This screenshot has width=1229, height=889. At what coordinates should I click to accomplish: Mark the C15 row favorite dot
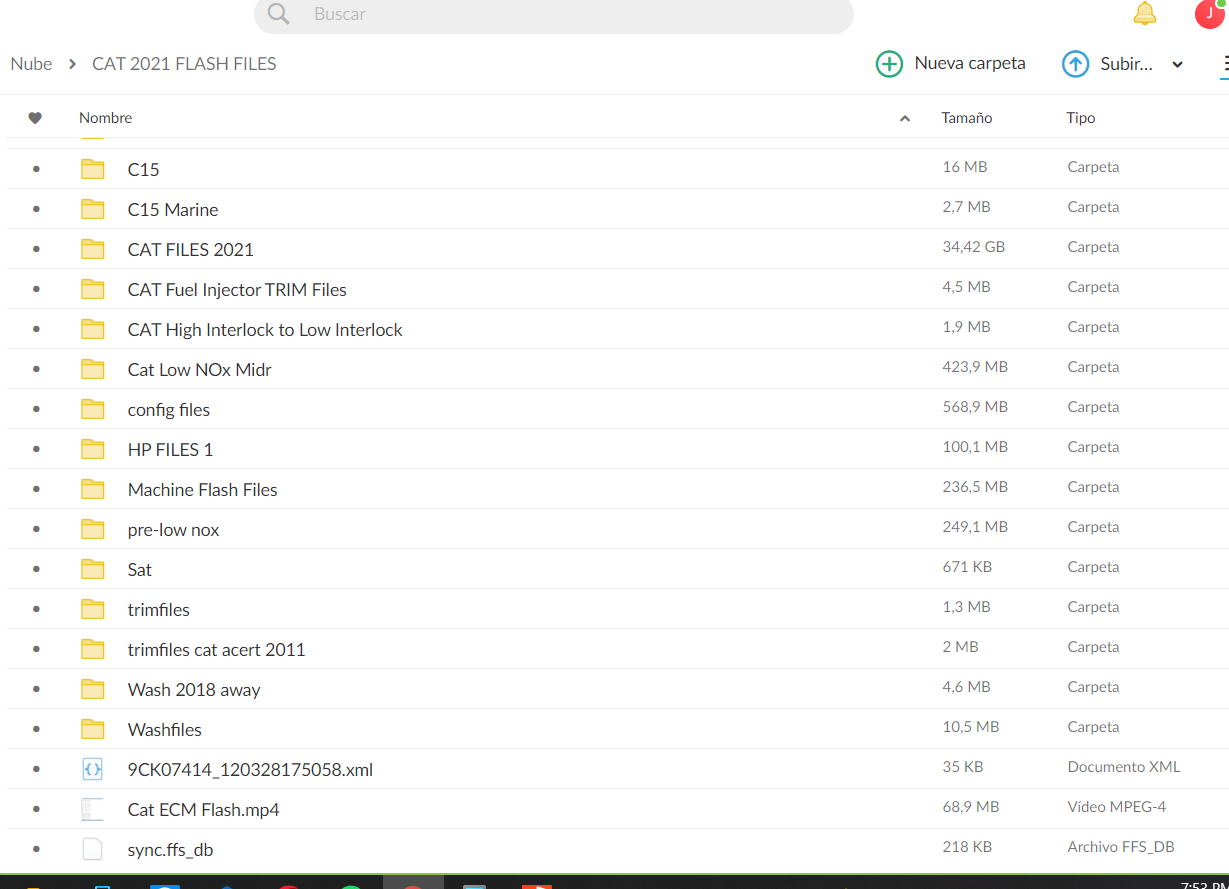tap(37, 169)
